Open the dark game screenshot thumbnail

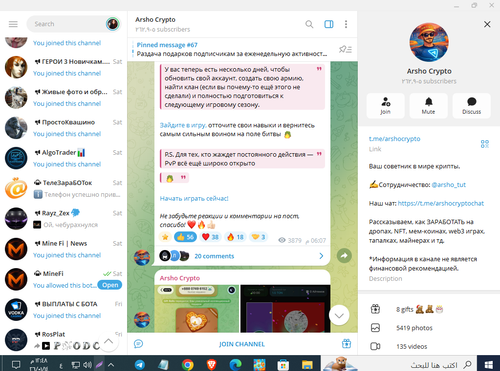coord(285,309)
